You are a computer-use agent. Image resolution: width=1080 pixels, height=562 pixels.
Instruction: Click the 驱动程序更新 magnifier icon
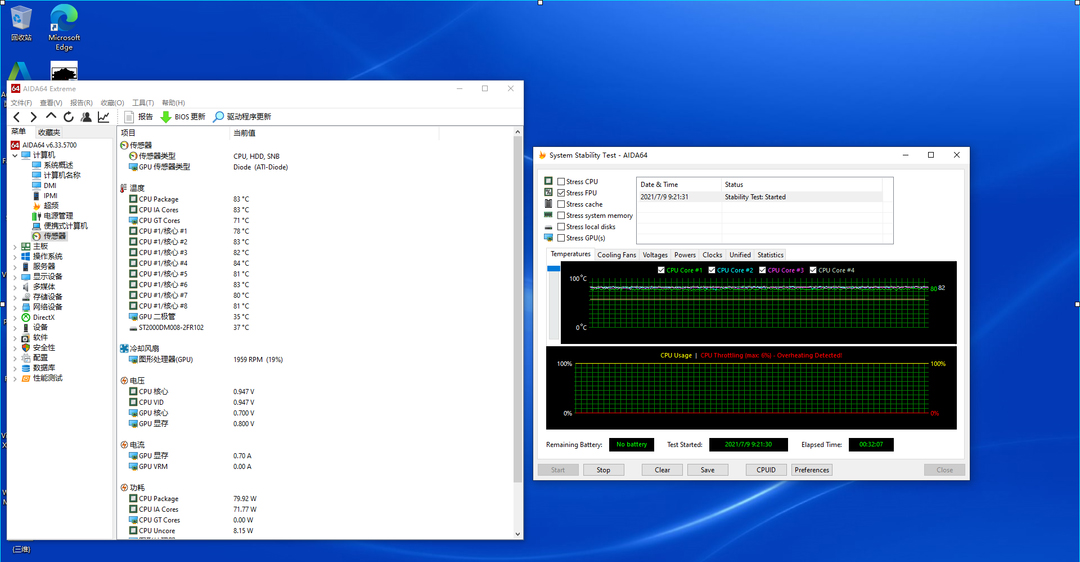[218, 117]
